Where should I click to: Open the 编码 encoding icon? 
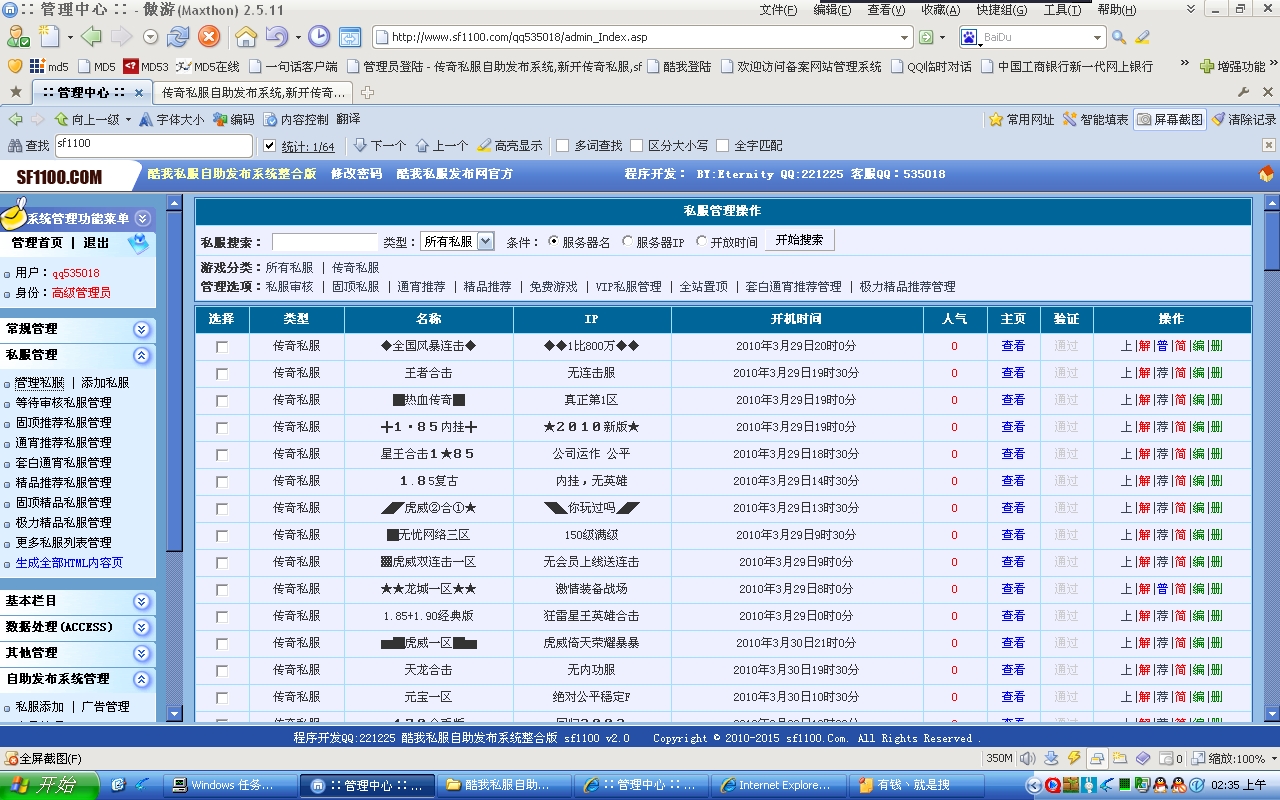click(x=220, y=119)
